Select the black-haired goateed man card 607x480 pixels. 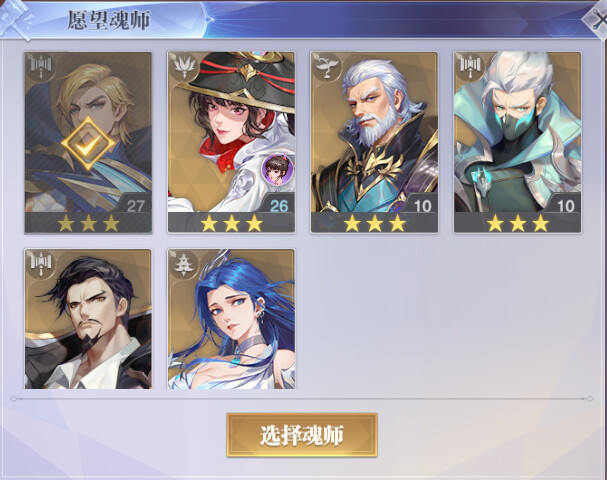point(88,319)
